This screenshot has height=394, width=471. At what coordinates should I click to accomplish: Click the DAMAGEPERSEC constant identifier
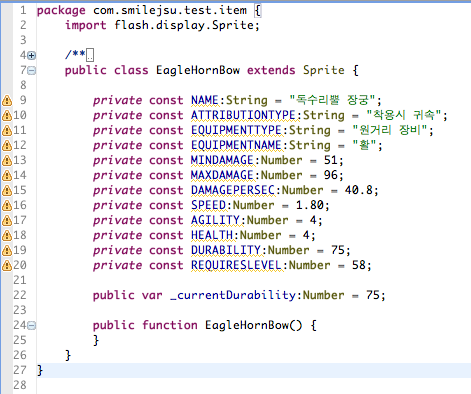click(233, 190)
